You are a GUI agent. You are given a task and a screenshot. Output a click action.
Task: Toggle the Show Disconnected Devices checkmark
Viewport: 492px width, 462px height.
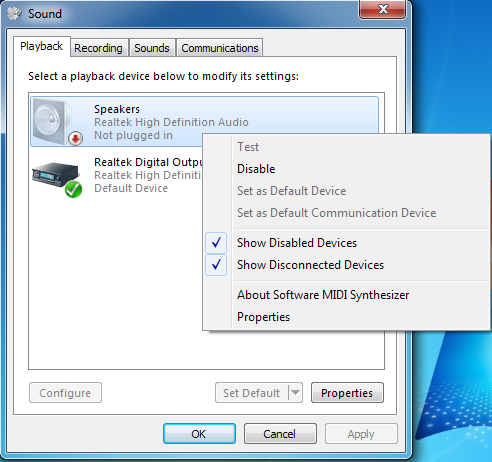[x=216, y=265]
